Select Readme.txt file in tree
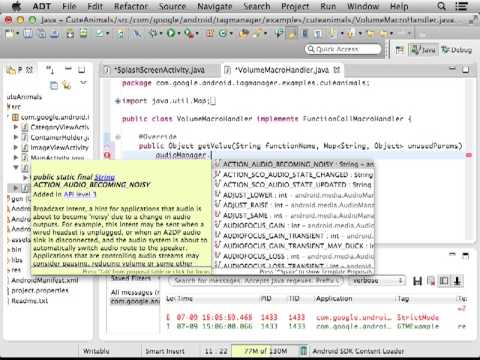Screen dimensions: 480x360 pyautogui.click(x=30, y=301)
